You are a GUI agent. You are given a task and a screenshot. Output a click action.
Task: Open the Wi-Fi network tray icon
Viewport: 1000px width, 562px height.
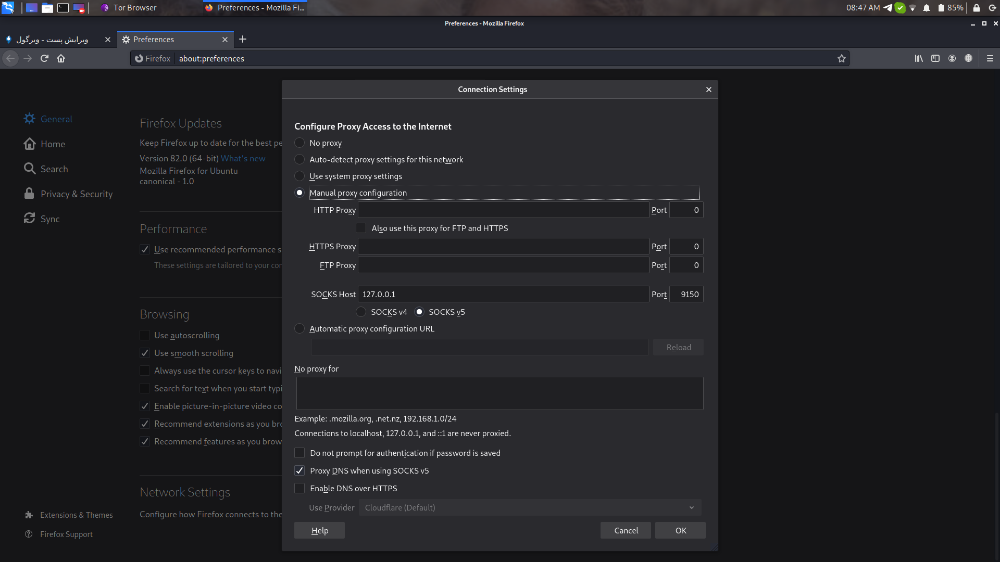[x=913, y=8]
